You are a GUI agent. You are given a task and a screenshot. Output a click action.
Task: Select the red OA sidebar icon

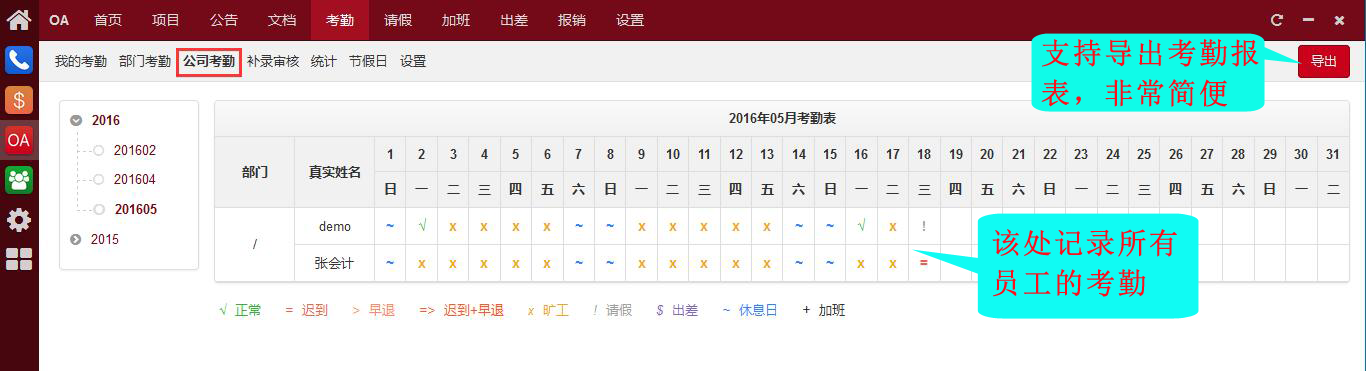(19, 140)
